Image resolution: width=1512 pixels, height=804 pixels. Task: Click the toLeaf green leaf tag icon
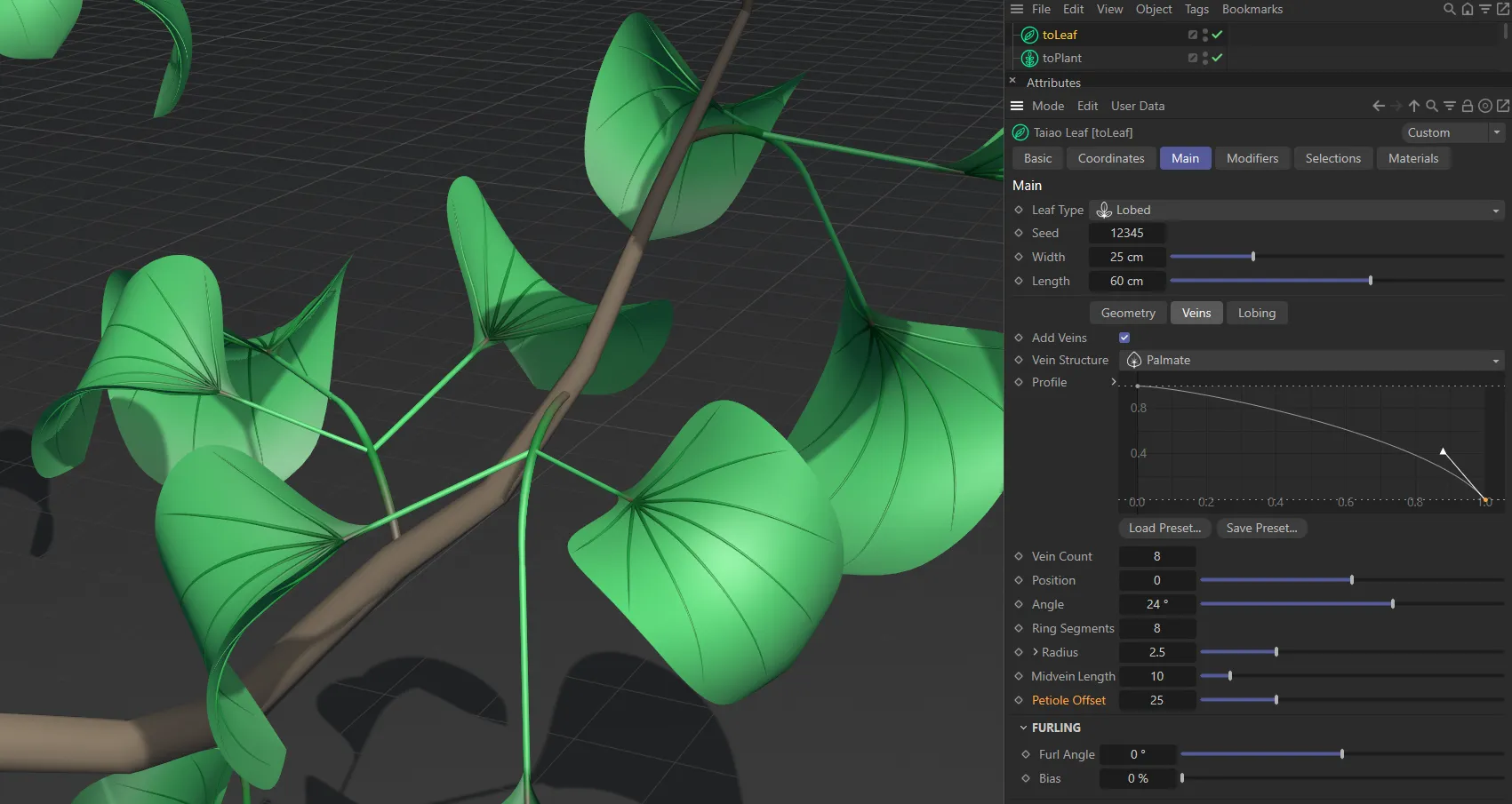pyautogui.click(x=1028, y=35)
